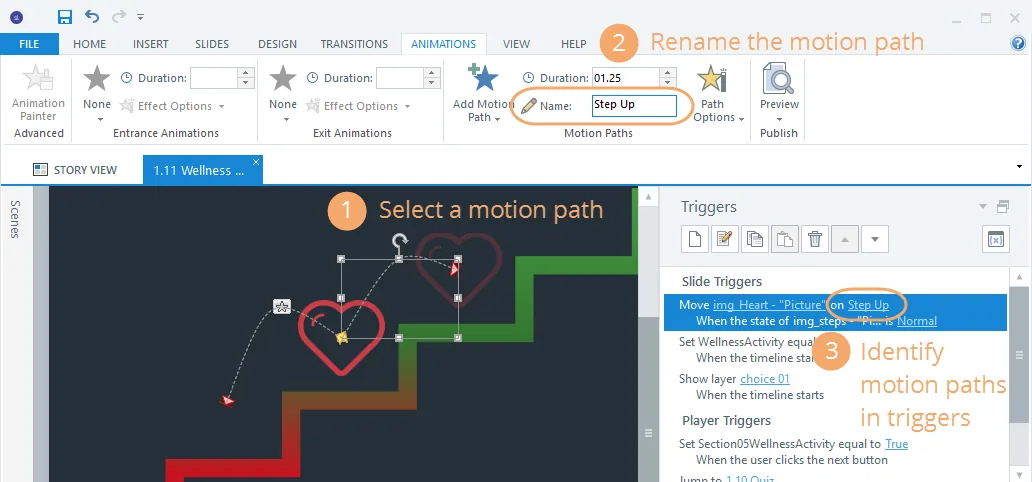Click the Save icon in quick access toolbar
The image size is (1032, 482).
tap(64, 16)
